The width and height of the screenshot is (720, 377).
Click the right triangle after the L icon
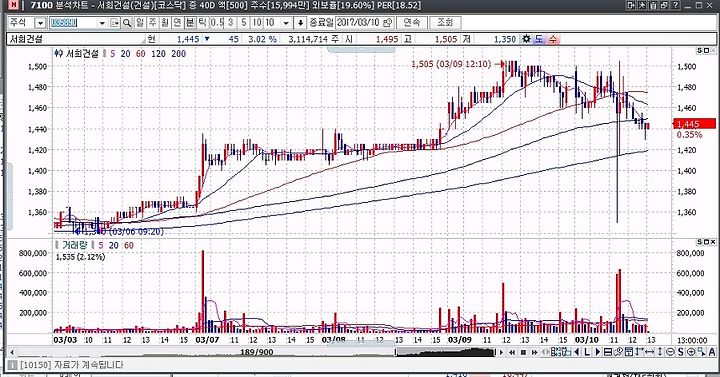click(x=598, y=352)
